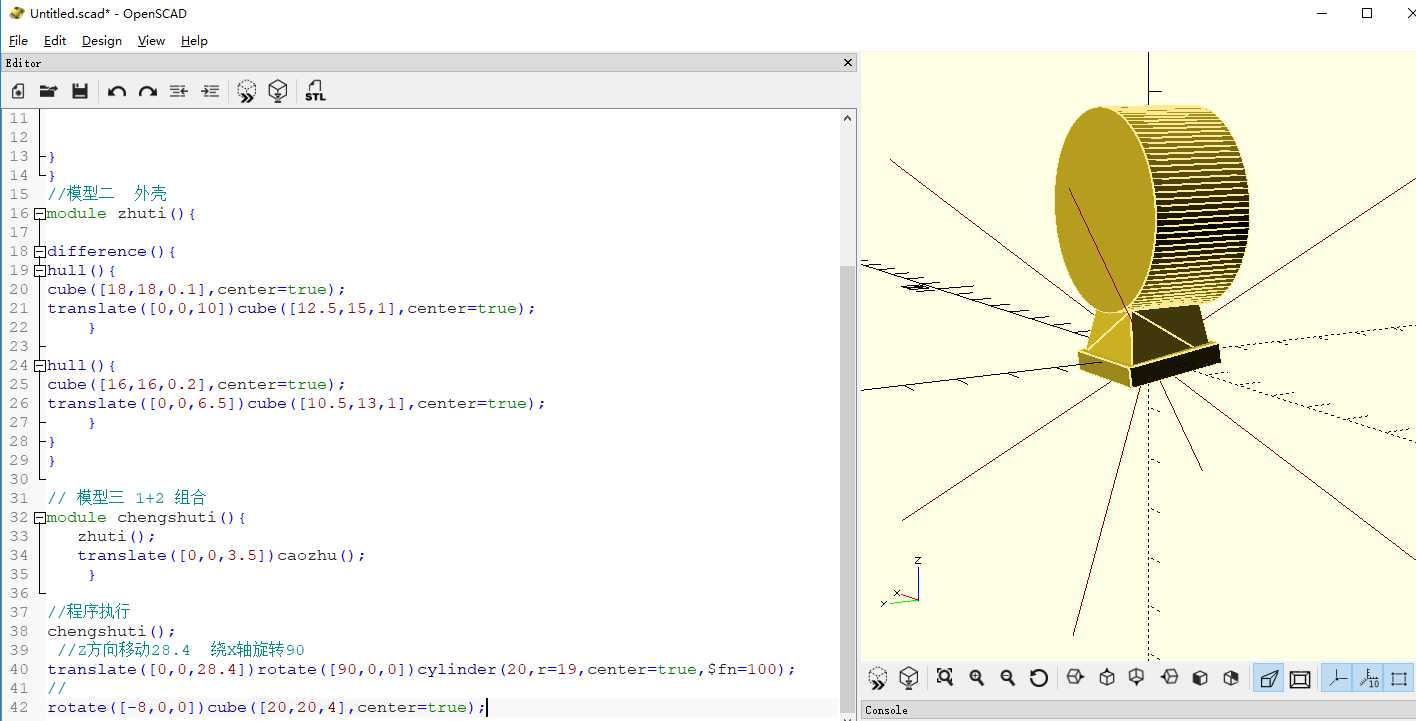This screenshot has height=721, width=1416.
Task: Undo the last edit
Action: (x=117, y=91)
